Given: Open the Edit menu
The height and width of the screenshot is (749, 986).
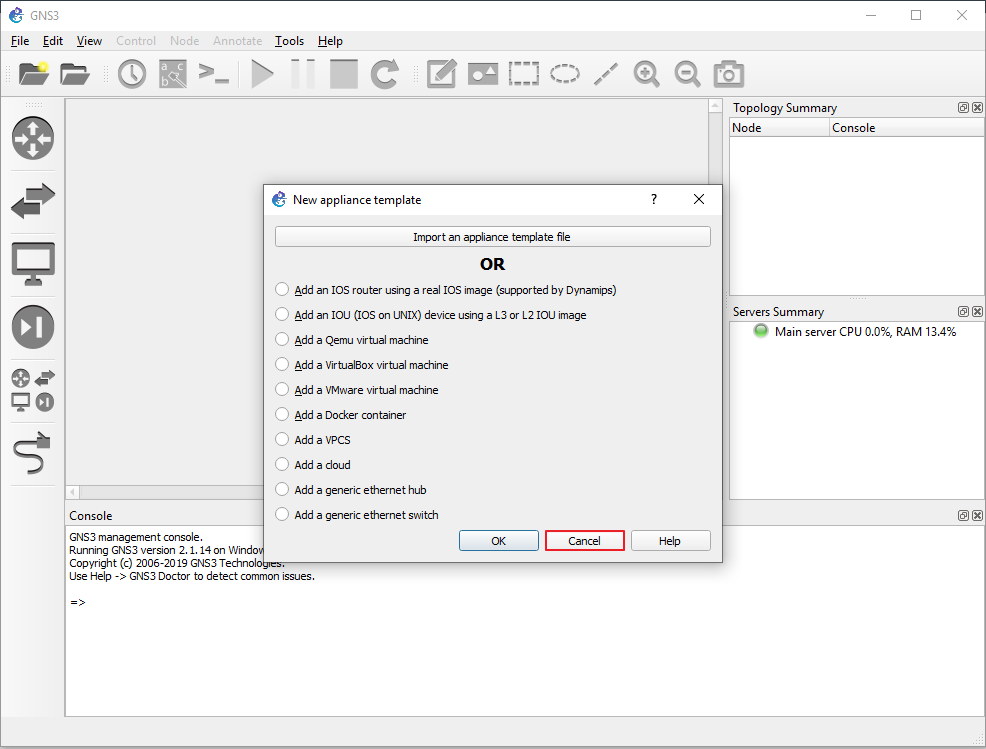Looking at the screenshot, I should [53, 41].
